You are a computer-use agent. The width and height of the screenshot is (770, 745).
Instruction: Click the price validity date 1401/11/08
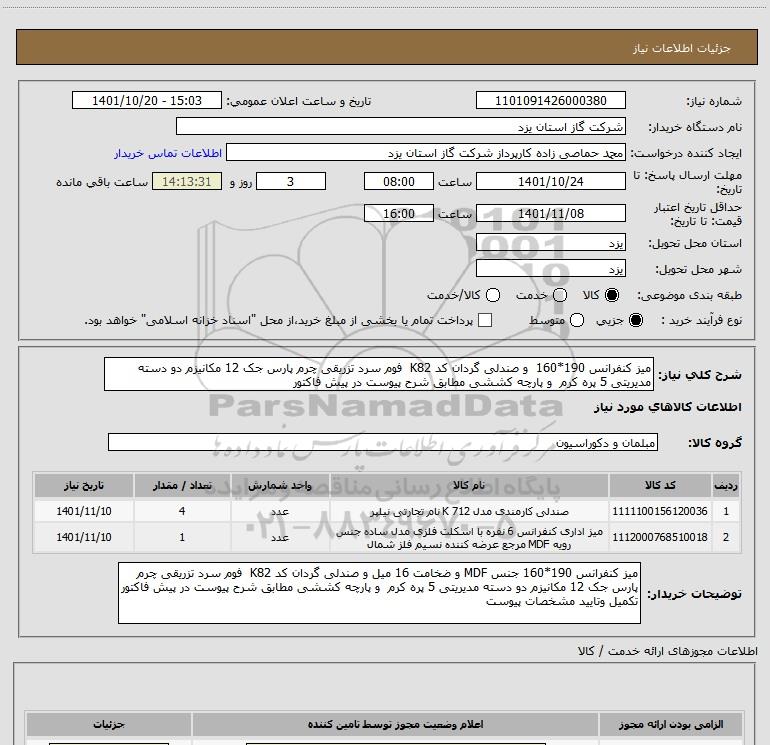(550, 213)
